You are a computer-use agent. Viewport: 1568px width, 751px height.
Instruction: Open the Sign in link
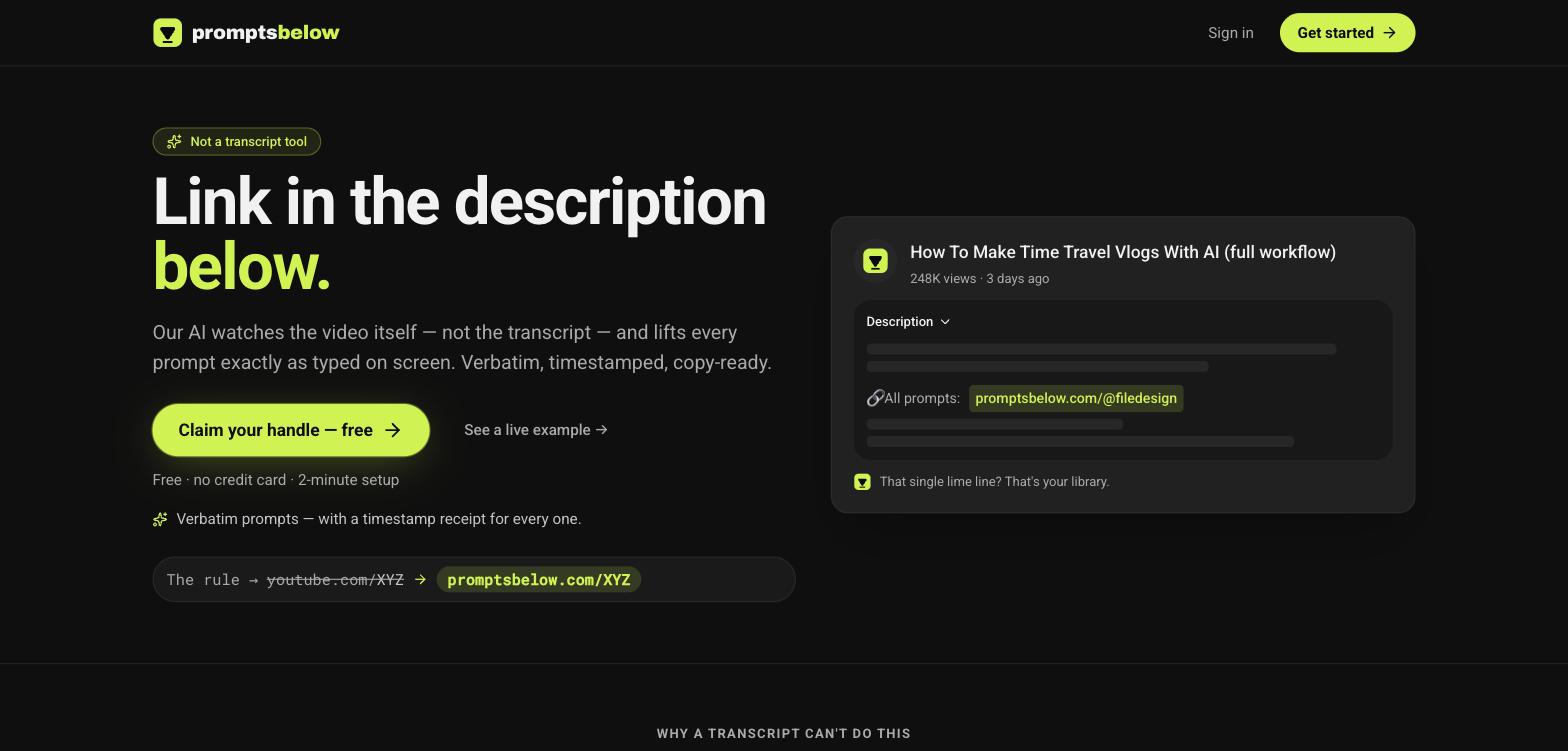[1230, 33]
